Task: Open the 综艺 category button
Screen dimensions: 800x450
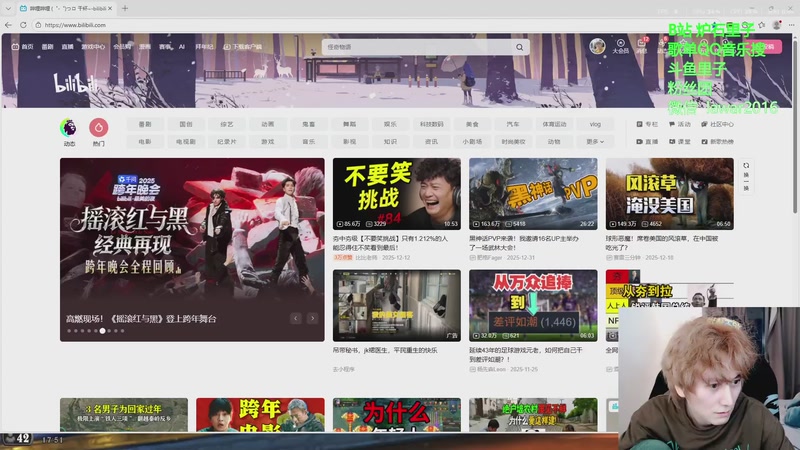Action: (227, 124)
